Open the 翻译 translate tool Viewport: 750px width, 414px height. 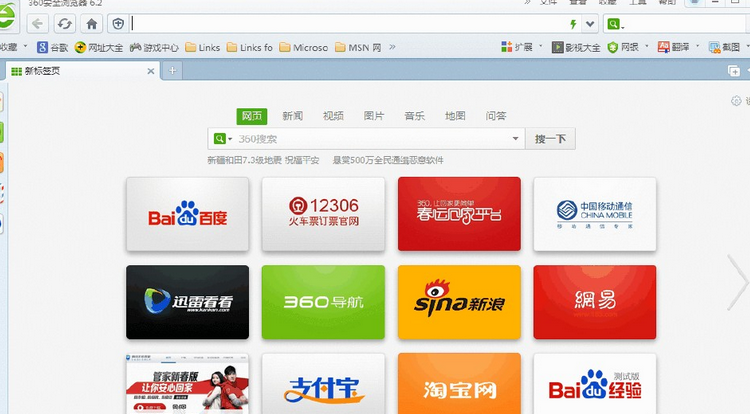(x=673, y=47)
